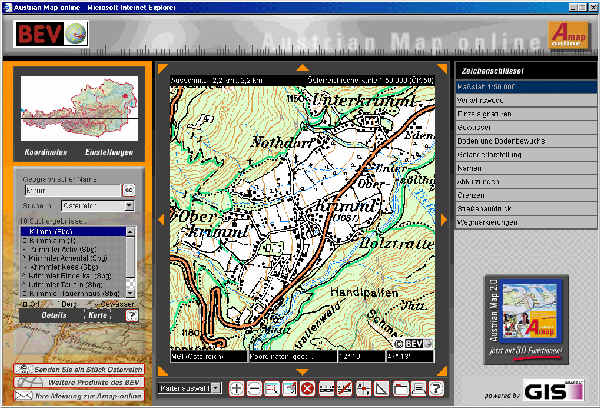The height and width of the screenshot is (408, 600).
Task: Select the crosshair coordinate point tool
Action: 363,388
